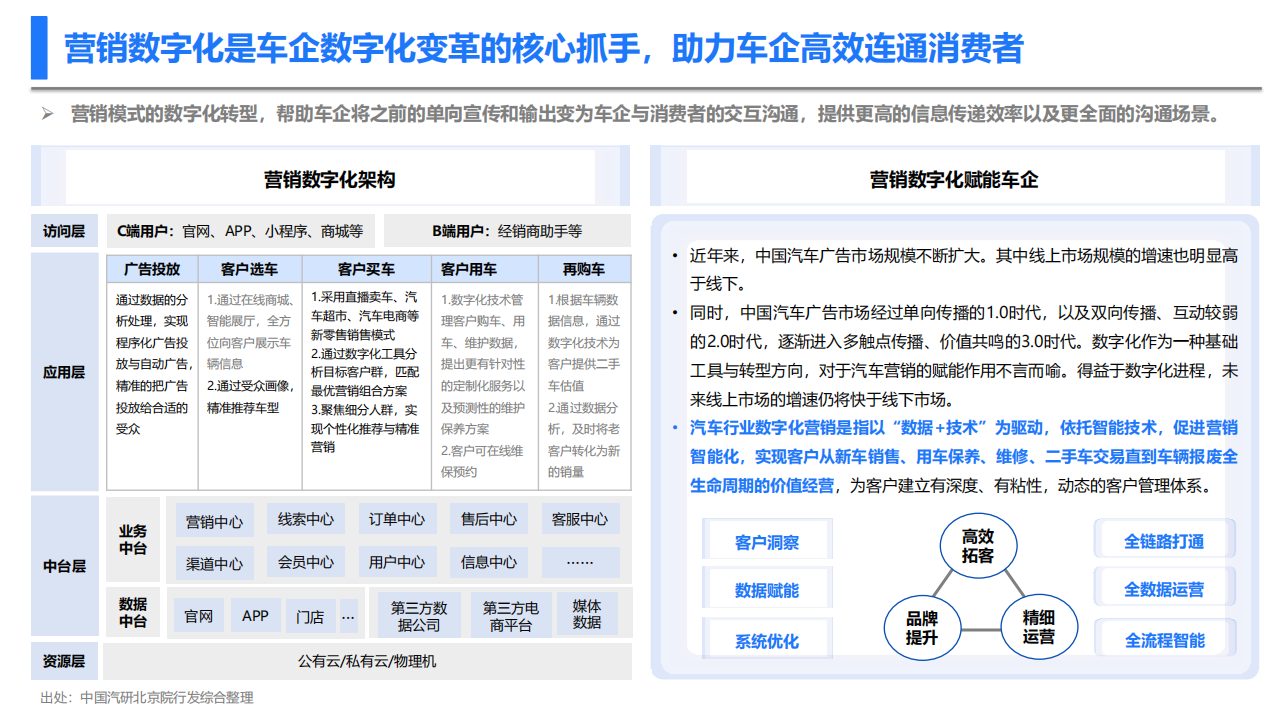Select the 数据赋能 tag
Screen dimensions: 1280x720
(x=767, y=590)
